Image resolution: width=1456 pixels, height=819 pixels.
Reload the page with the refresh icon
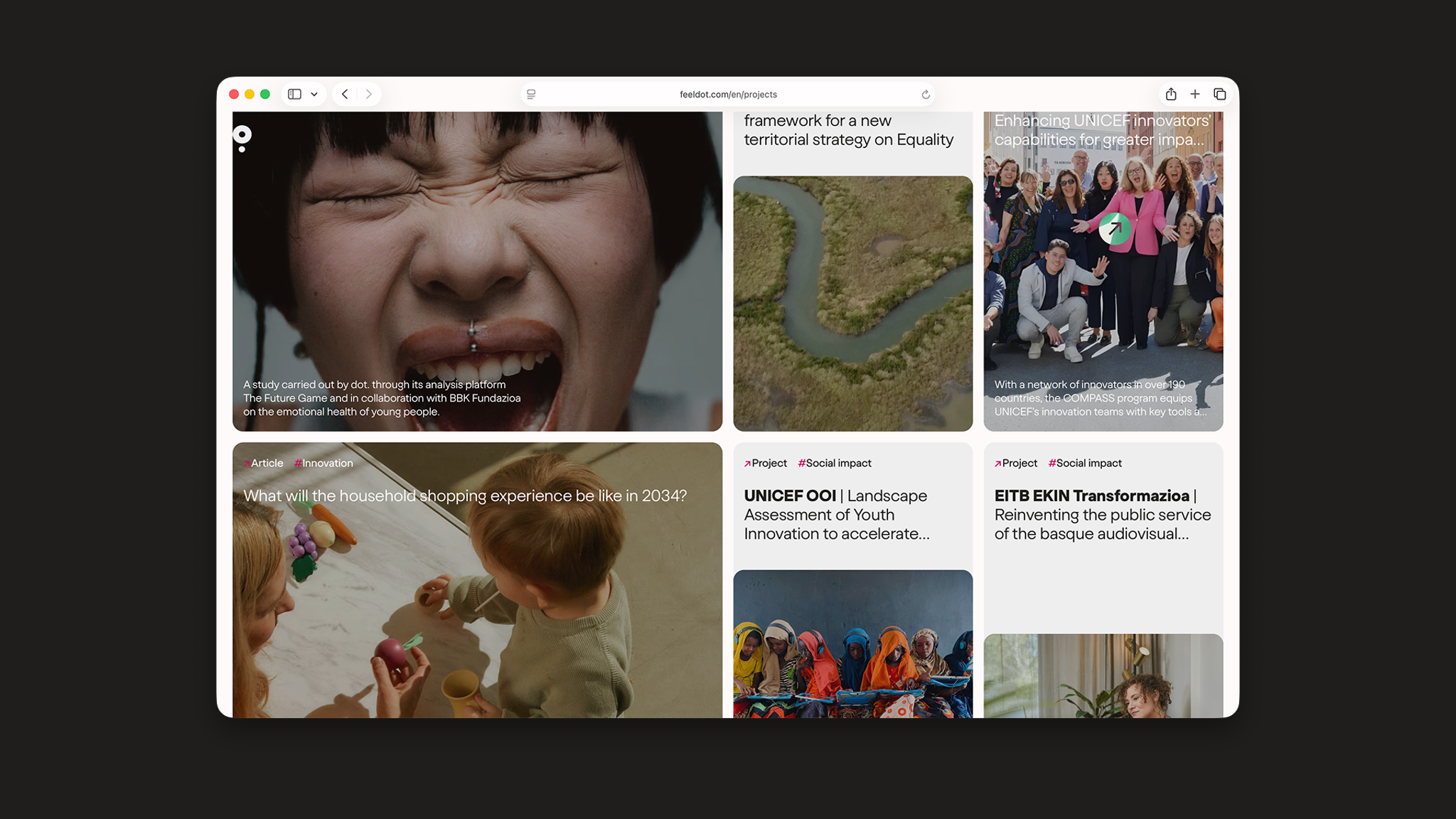(926, 95)
